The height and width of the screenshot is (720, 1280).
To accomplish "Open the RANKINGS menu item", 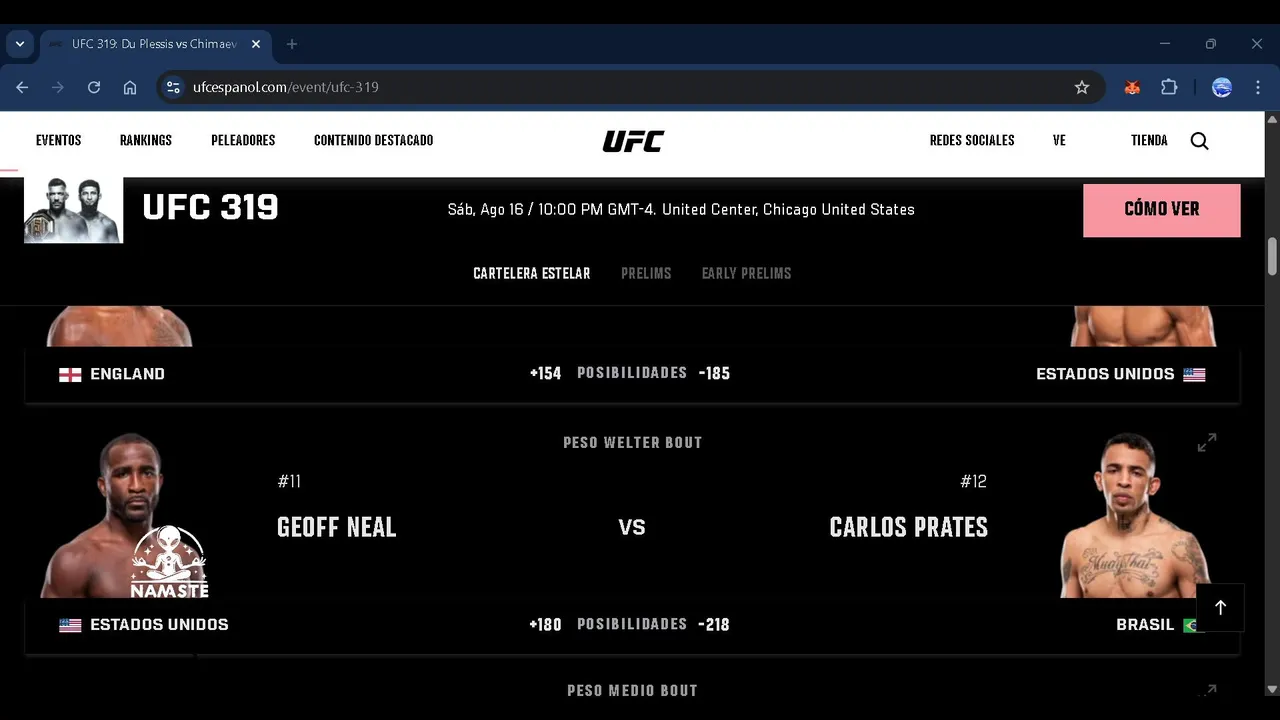I will tap(146, 140).
